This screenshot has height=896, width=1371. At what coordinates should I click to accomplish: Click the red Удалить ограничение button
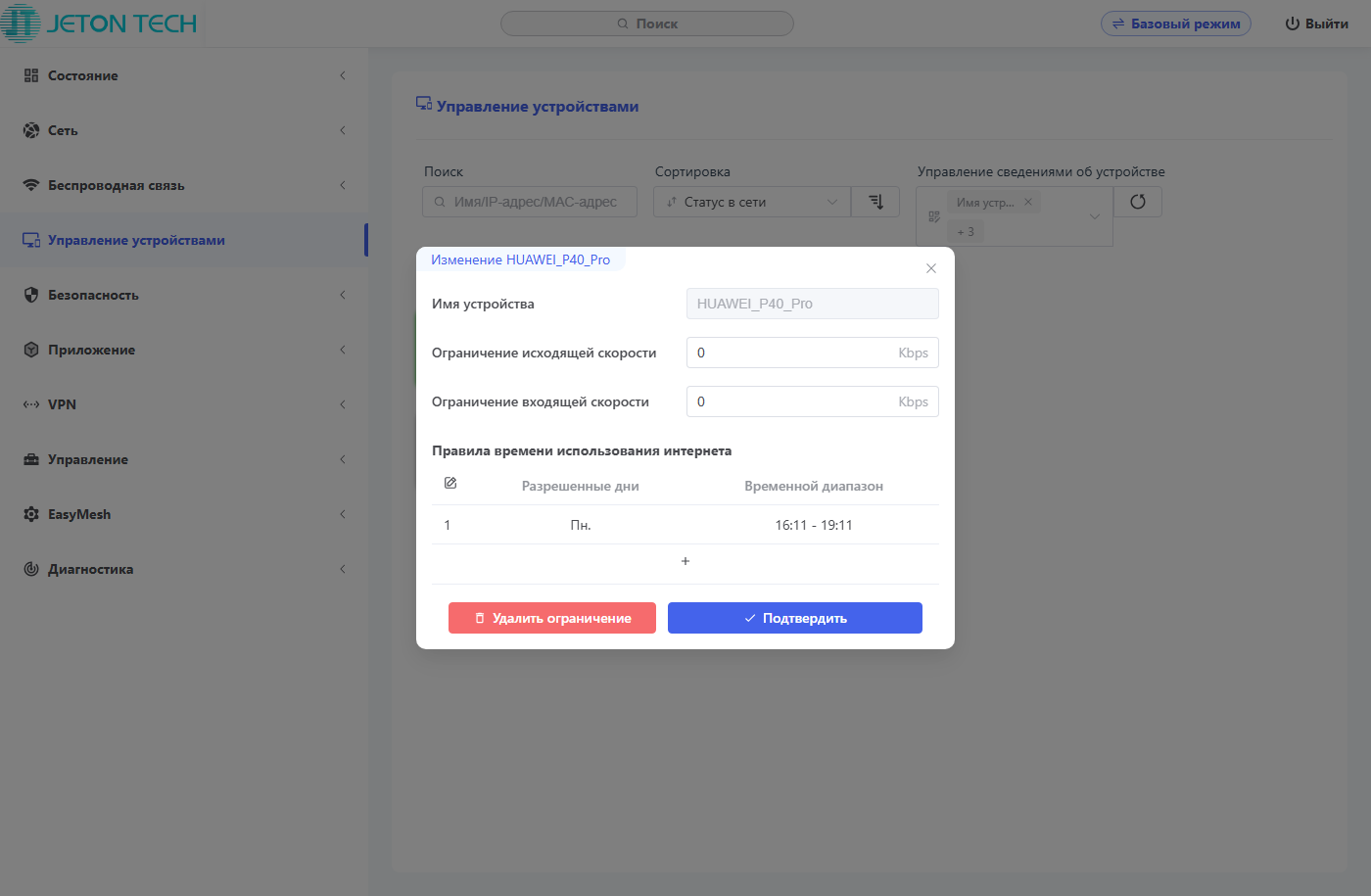tap(552, 618)
